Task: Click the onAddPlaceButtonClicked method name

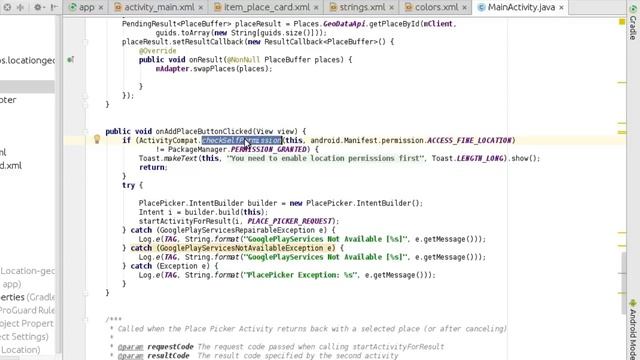Action: [x=204, y=131]
